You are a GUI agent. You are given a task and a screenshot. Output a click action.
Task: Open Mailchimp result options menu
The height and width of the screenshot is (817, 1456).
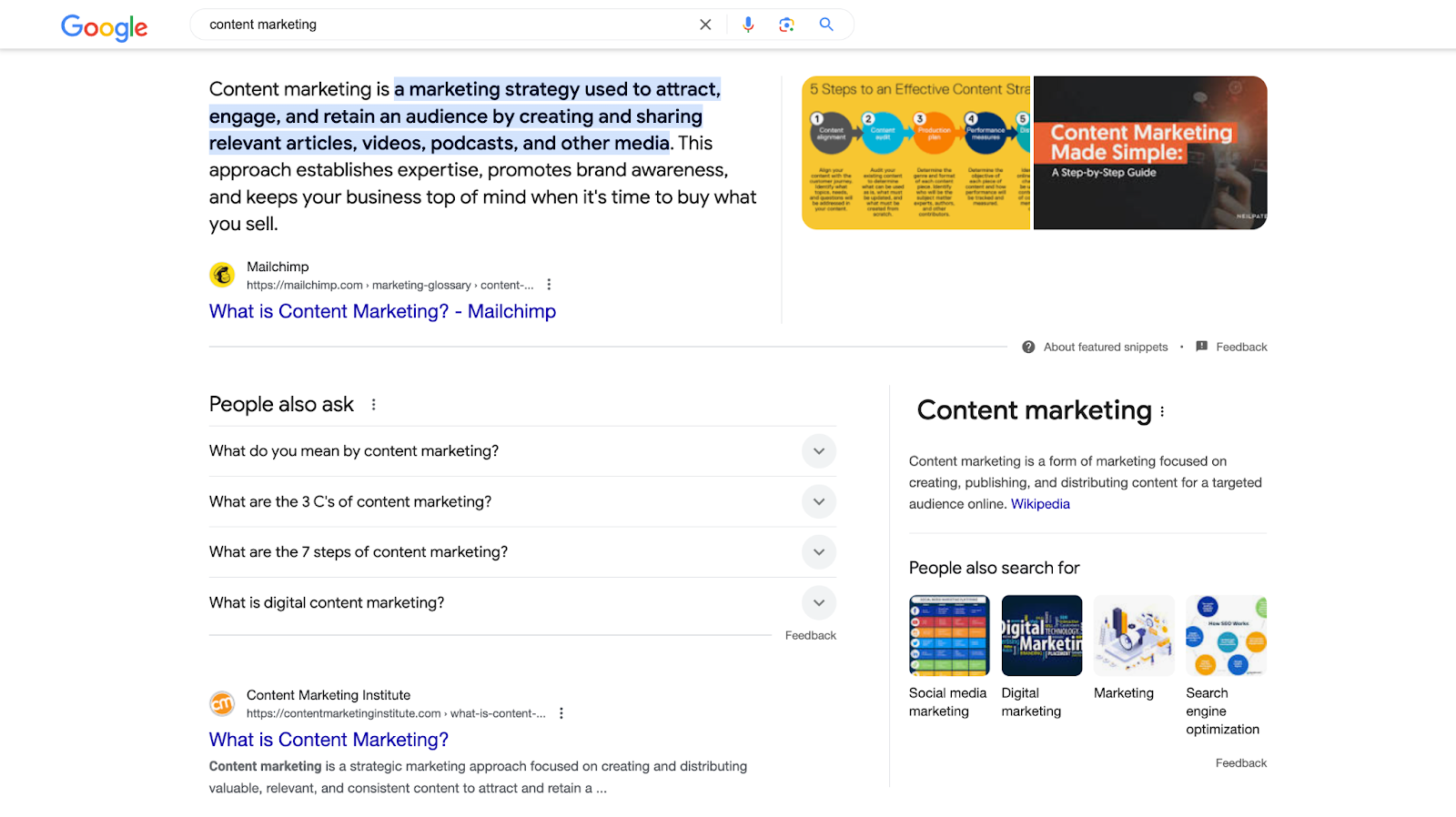click(x=549, y=285)
